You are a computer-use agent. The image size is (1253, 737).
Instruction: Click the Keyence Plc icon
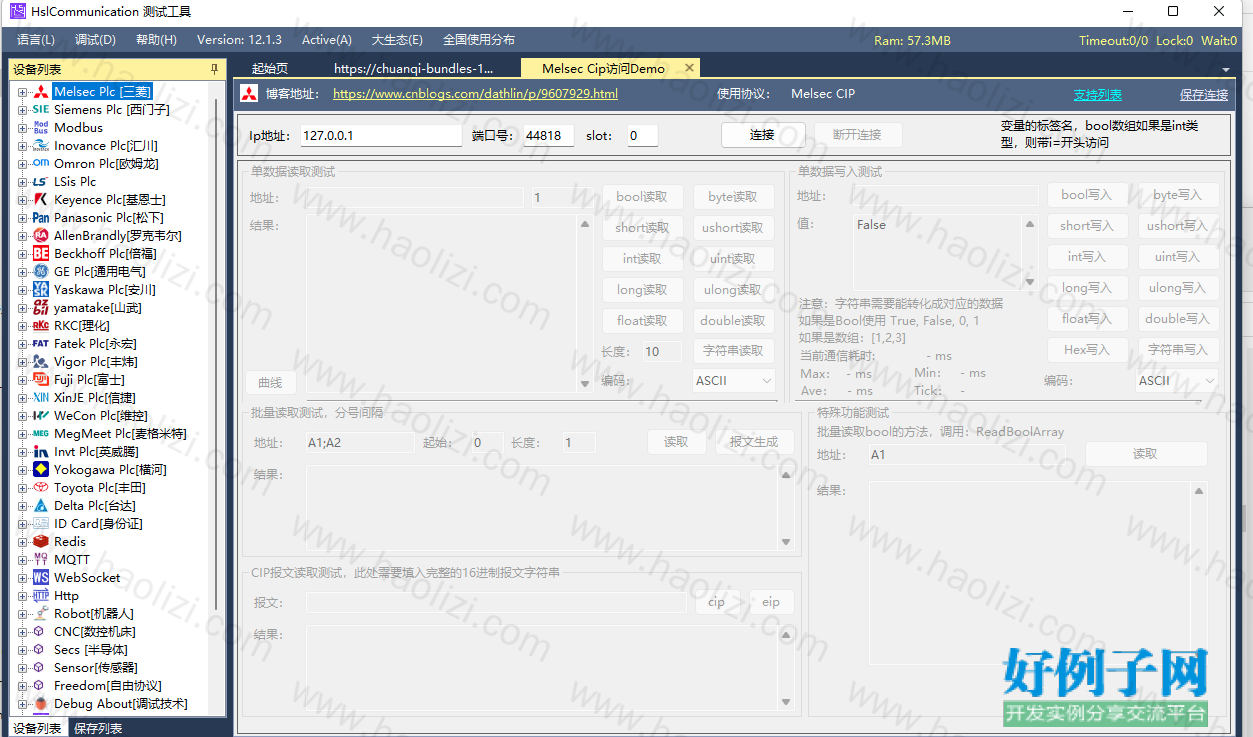[41, 200]
